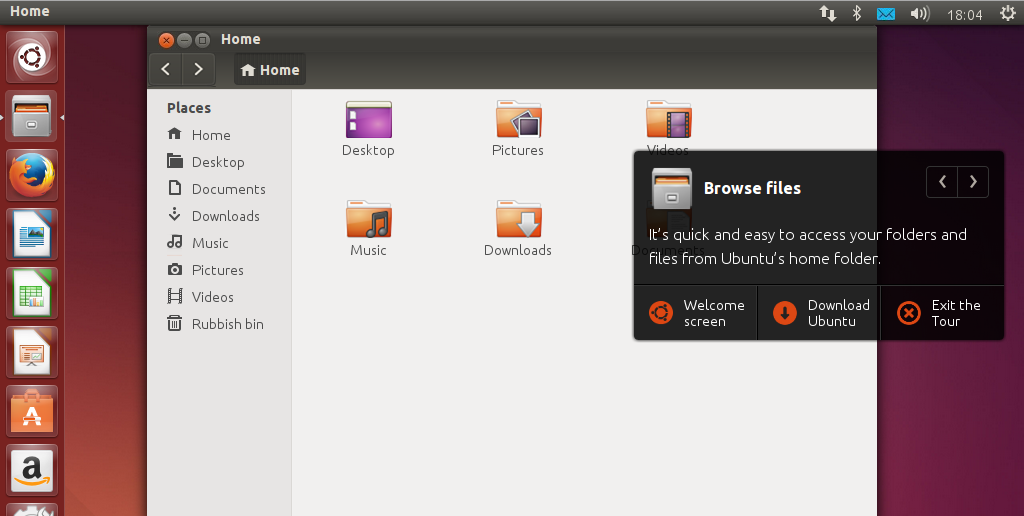Open the Ubuntu Software Centre launcher icon
Image resolution: width=1024 pixels, height=516 pixels.
(32, 411)
